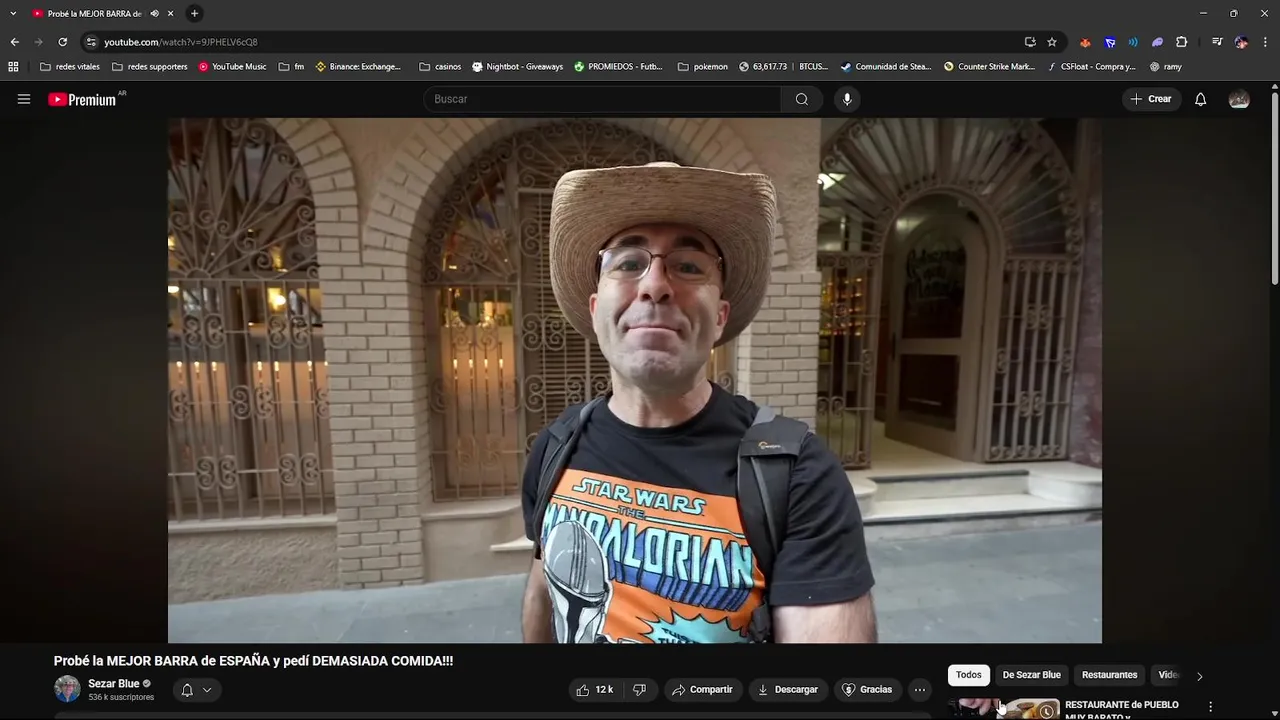Click the search magnifier button
The image size is (1280, 720).
802,99
